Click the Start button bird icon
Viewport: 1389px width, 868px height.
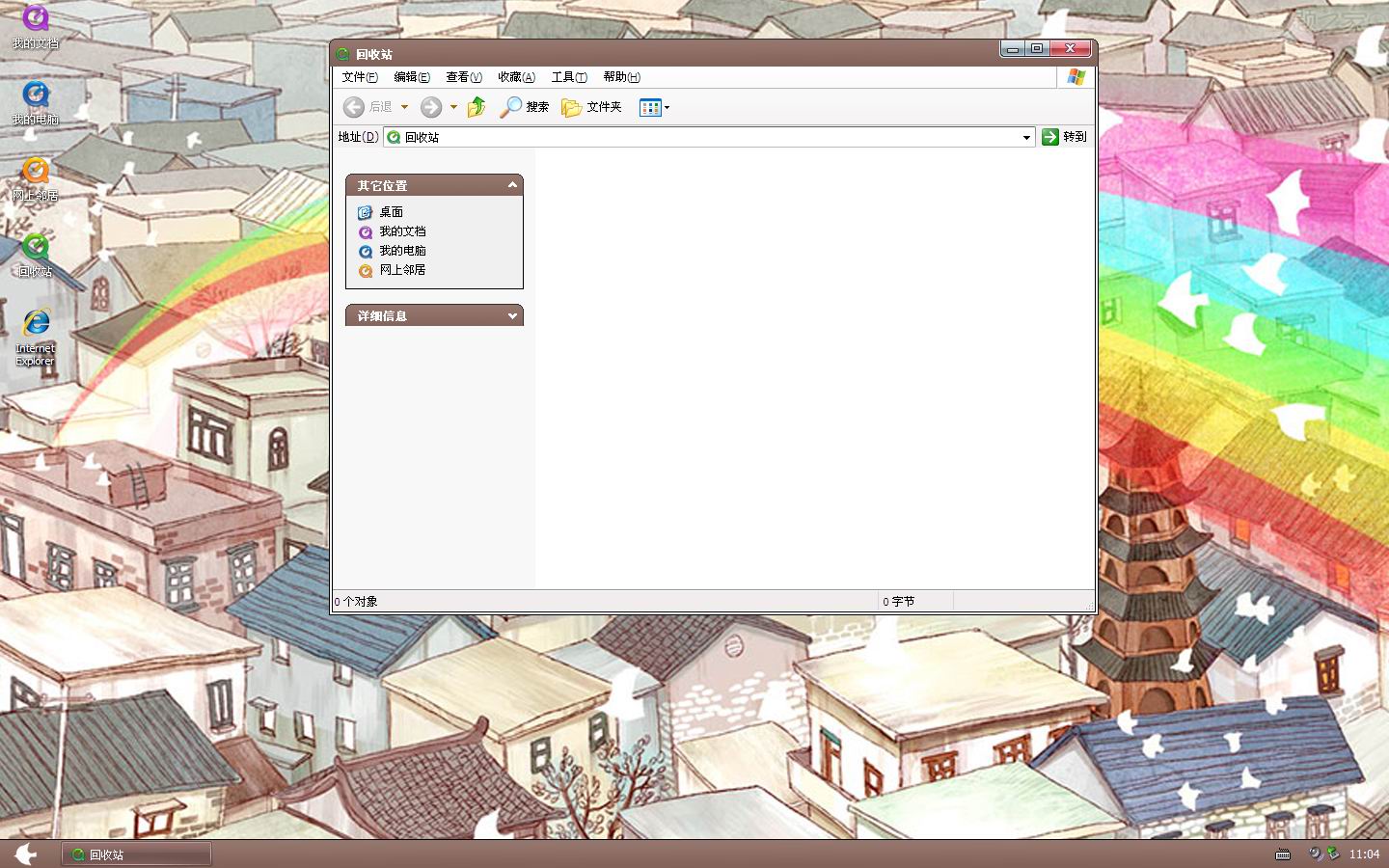[x=26, y=854]
